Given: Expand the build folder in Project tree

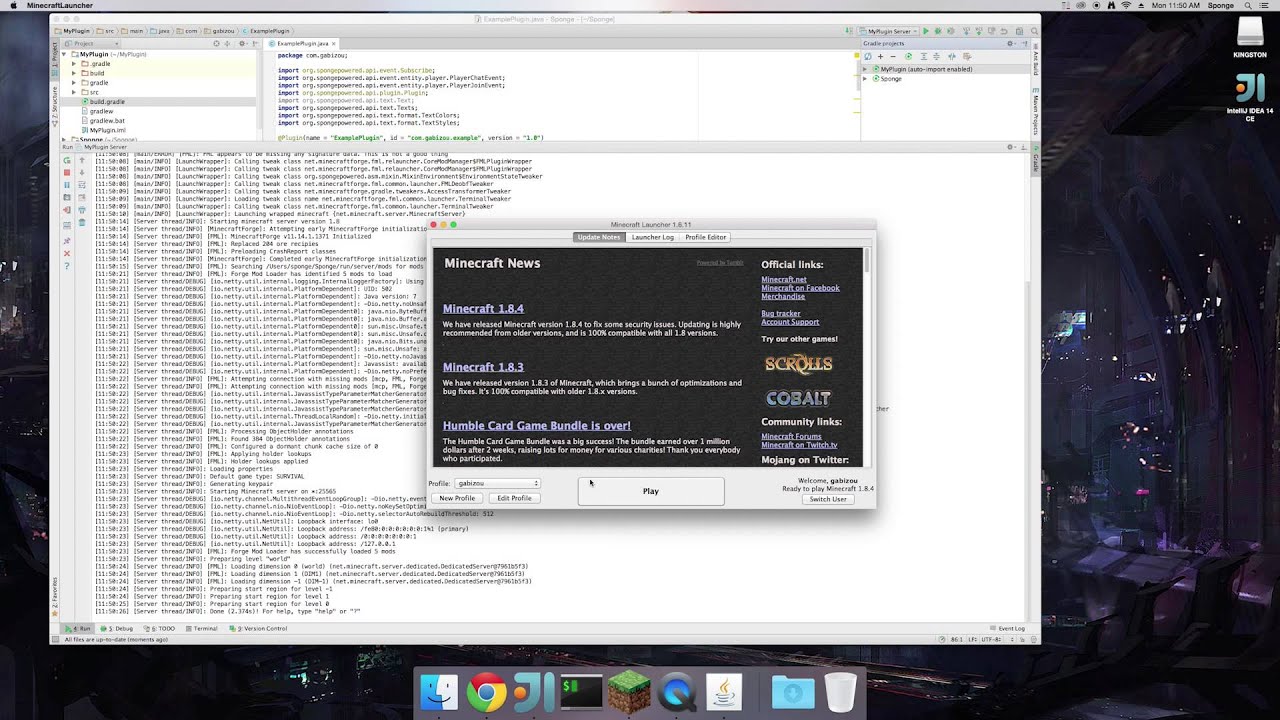Looking at the screenshot, I should click(74, 73).
